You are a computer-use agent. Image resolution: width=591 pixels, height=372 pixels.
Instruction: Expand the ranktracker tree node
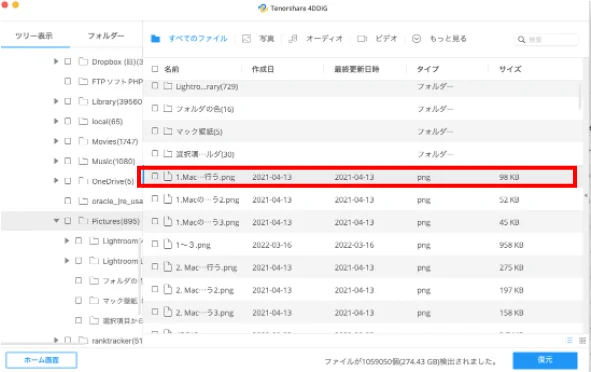[x=56, y=340]
